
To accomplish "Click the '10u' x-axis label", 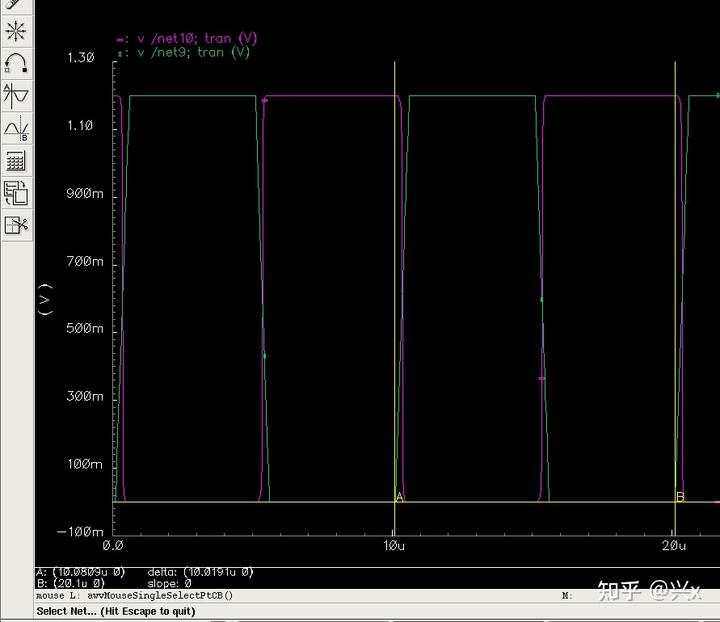I will (394, 545).
